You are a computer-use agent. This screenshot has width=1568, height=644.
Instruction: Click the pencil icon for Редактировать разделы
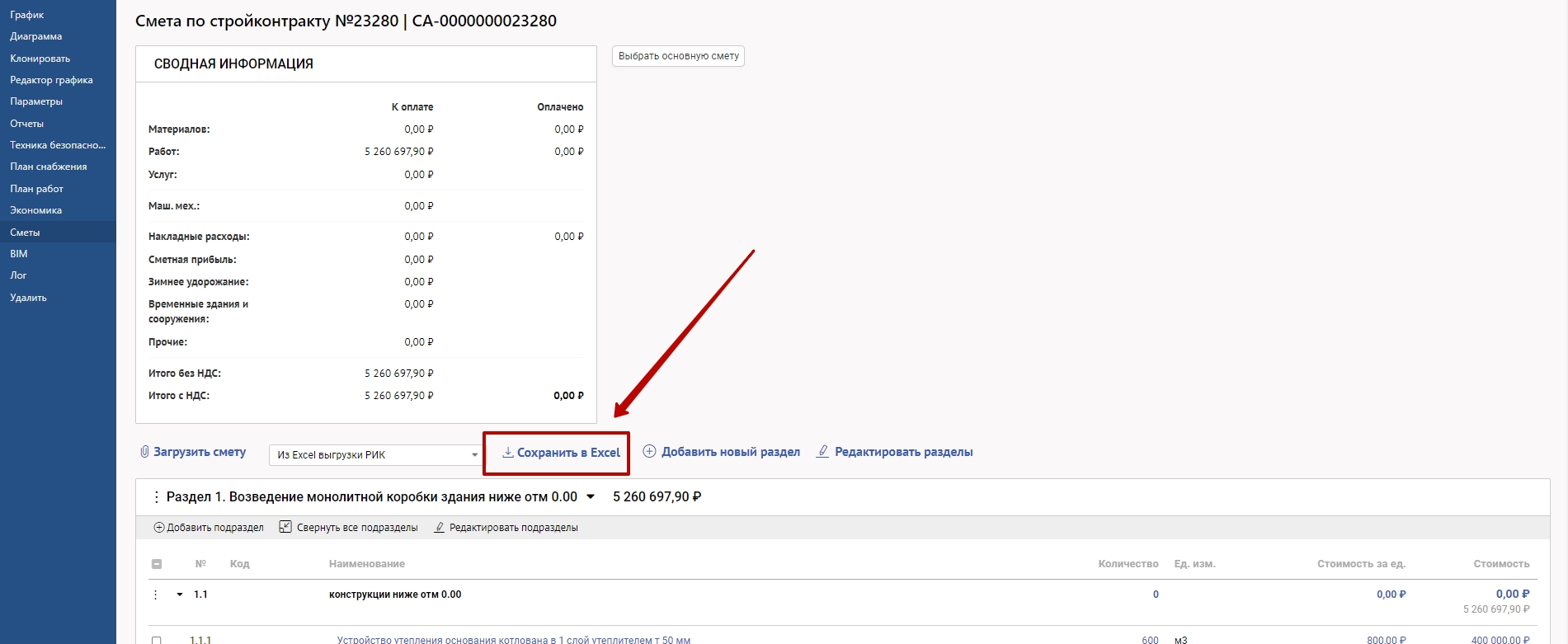[822, 451]
